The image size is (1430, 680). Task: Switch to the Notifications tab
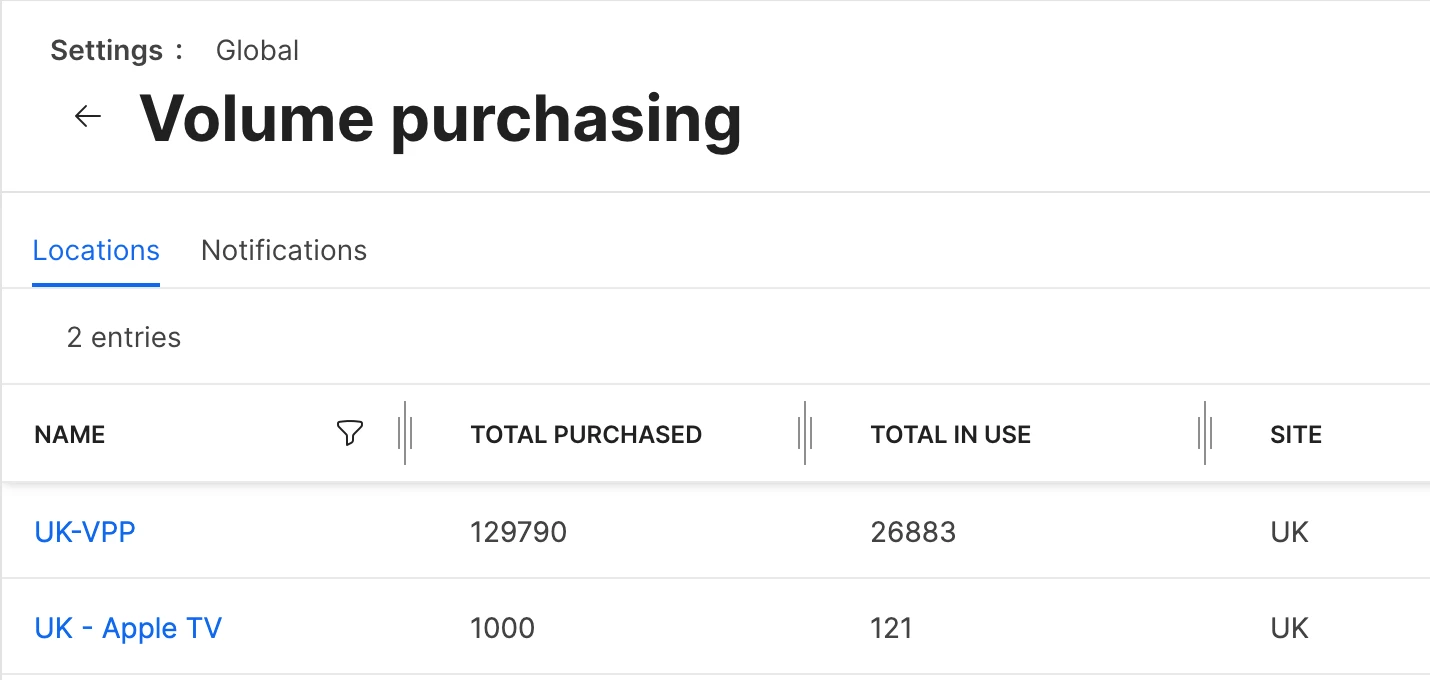pyautogui.click(x=284, y=250)
